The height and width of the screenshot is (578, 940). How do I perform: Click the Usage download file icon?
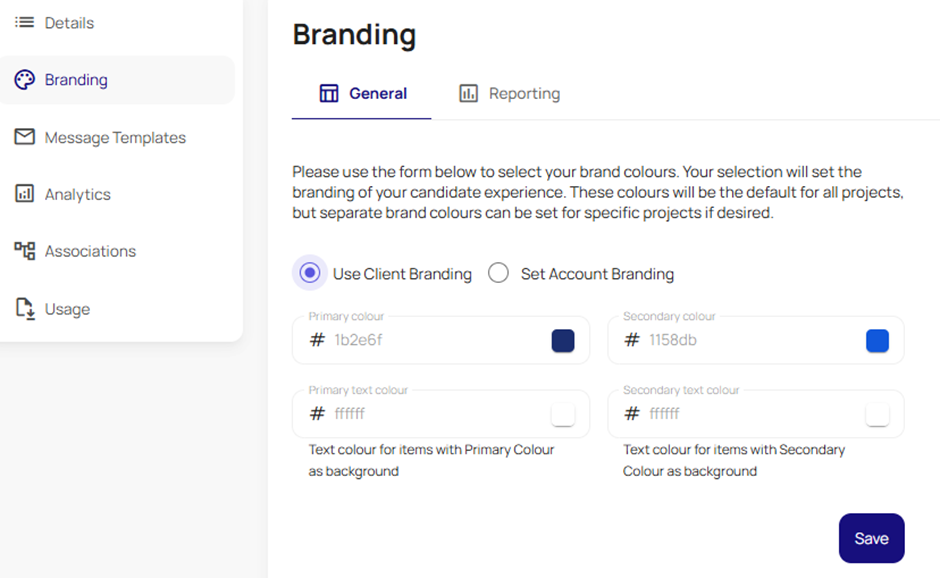(25, 309)
